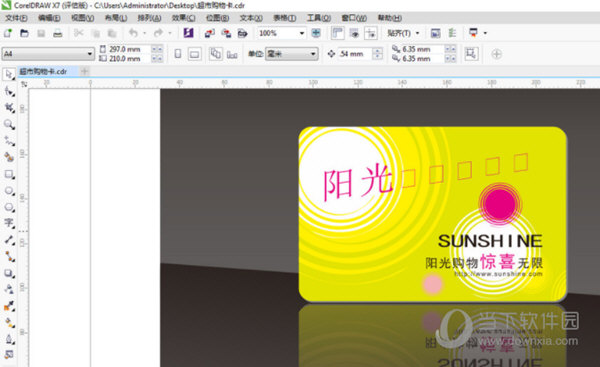The image size is (600, 367).
Task: Open the 帮助(H) menu
Action: pyautogui.click(x=390, y=18)
